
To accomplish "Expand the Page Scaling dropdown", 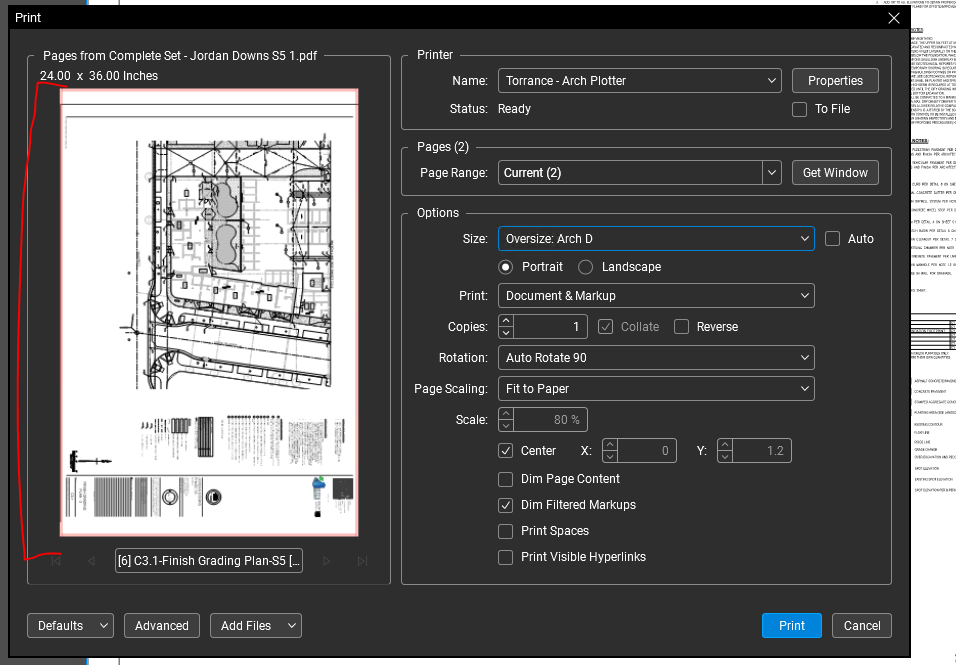I will click(x=656, y=389).
